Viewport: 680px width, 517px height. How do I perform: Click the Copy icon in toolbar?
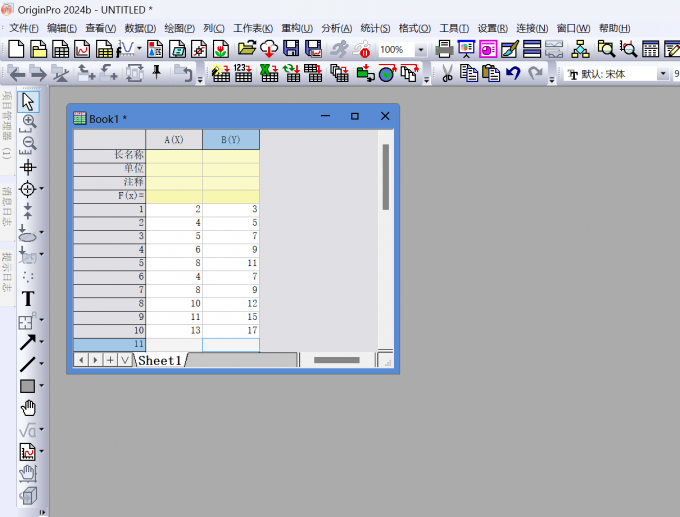point(468,73)
